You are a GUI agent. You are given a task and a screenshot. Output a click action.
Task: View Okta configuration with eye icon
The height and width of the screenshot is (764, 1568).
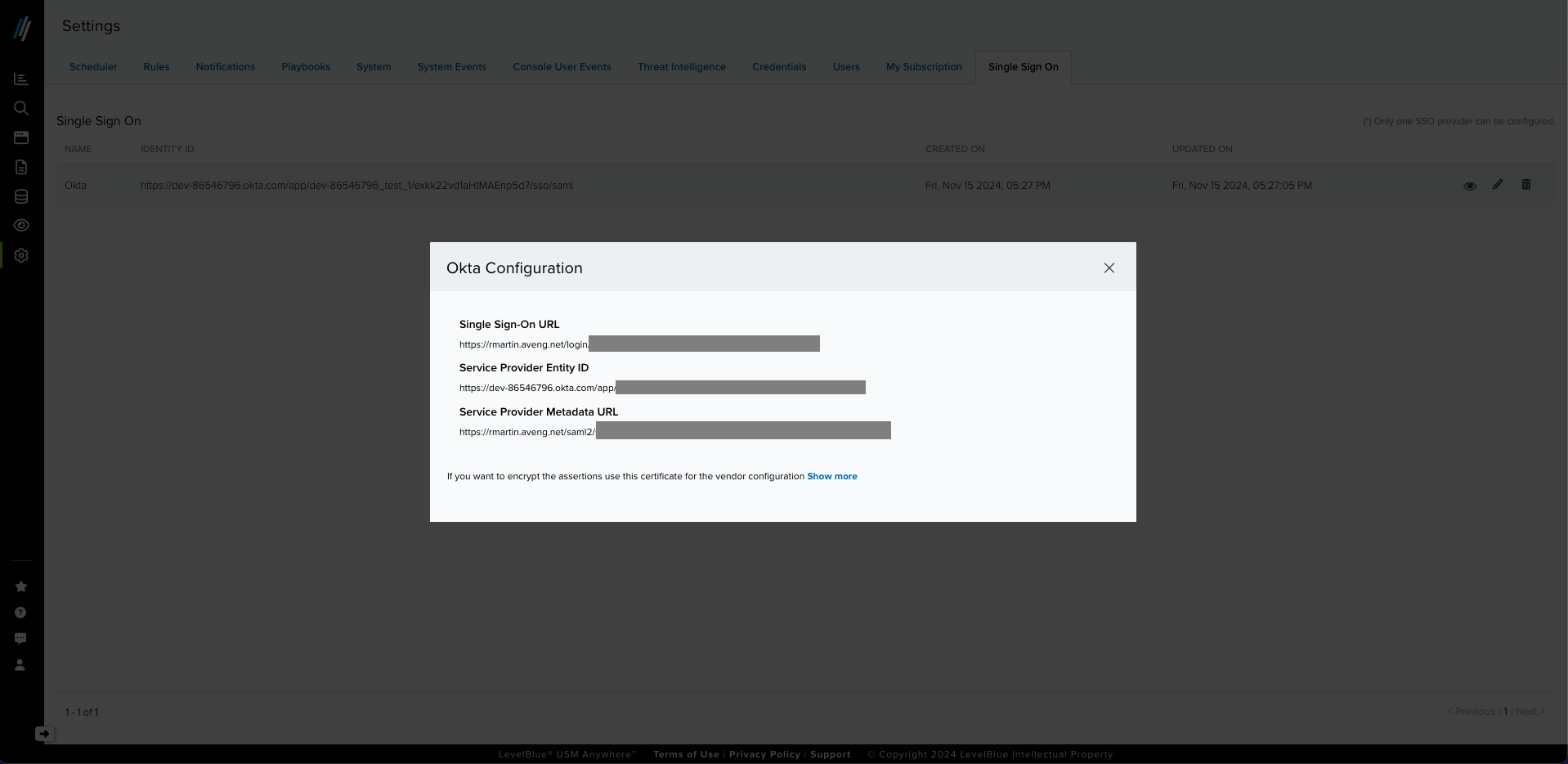pyautogui.click(x=1469, y=186)
